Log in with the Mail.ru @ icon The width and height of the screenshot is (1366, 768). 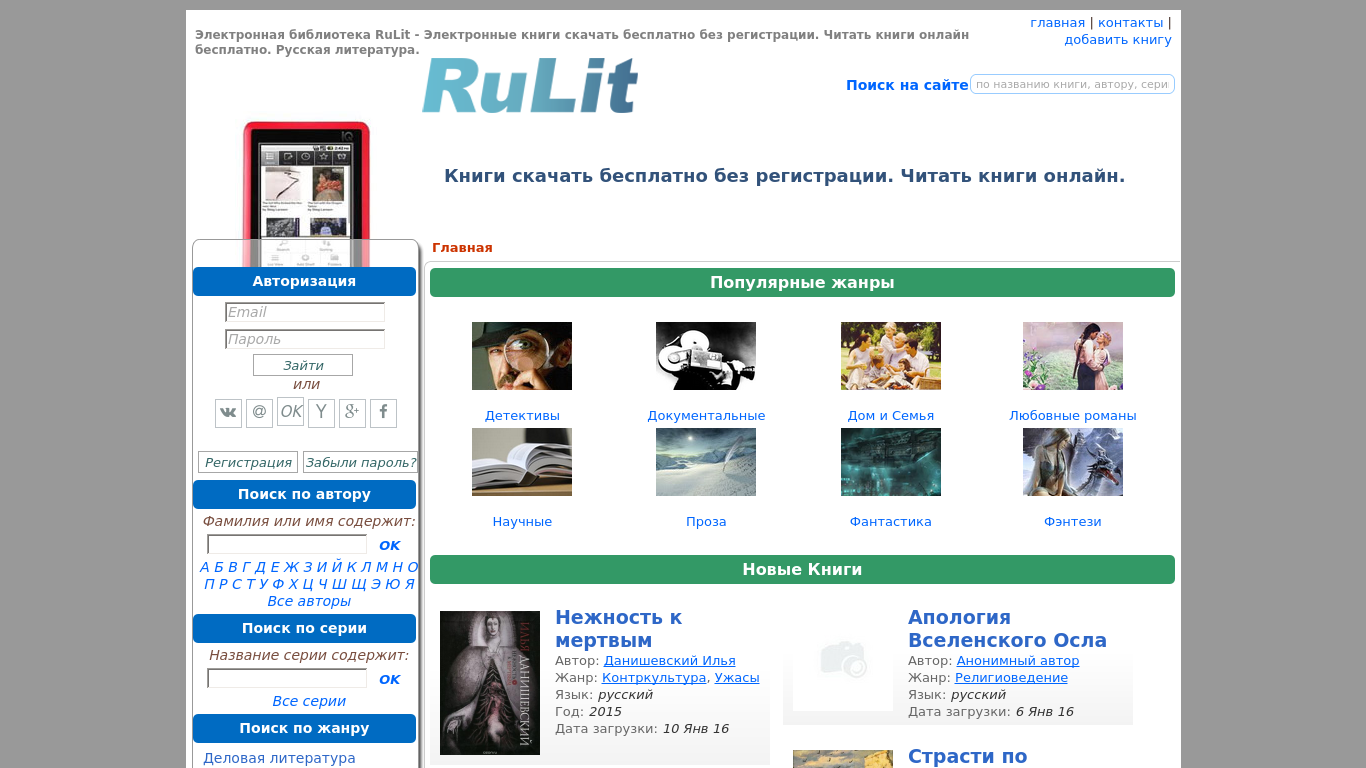tap(259, 413)
